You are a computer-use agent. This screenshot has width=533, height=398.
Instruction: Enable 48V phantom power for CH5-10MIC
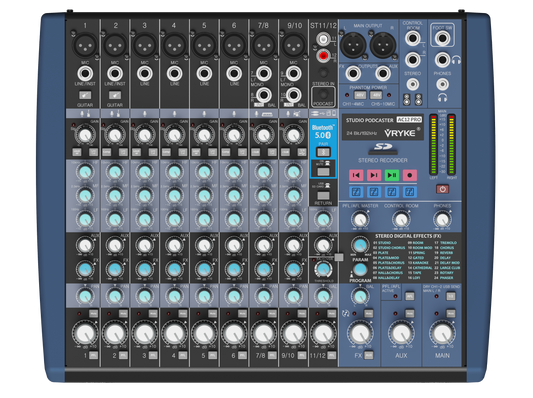tap(376, 95)
